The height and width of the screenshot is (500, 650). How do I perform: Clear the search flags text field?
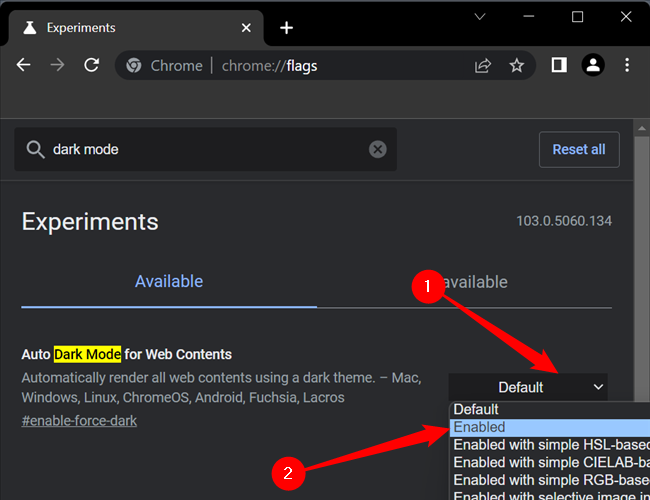coord(377,149)
